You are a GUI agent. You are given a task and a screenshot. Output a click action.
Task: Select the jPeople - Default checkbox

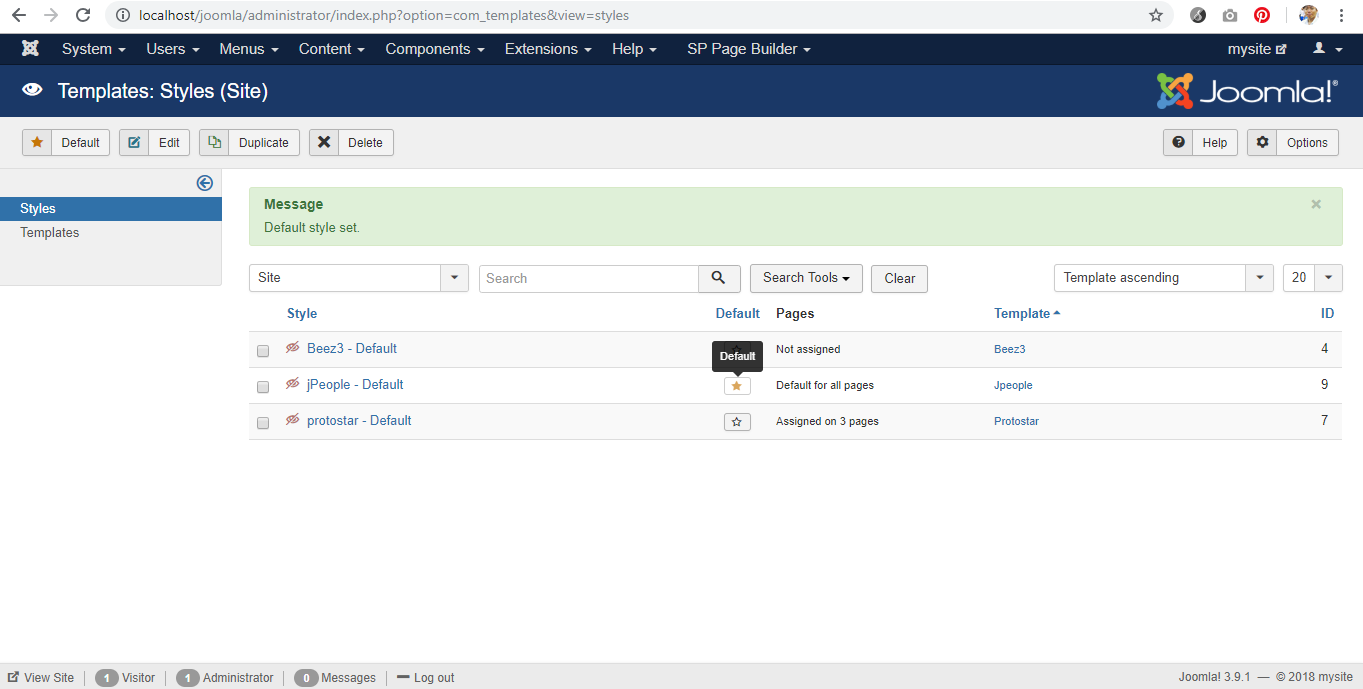[x=263, y=387]
